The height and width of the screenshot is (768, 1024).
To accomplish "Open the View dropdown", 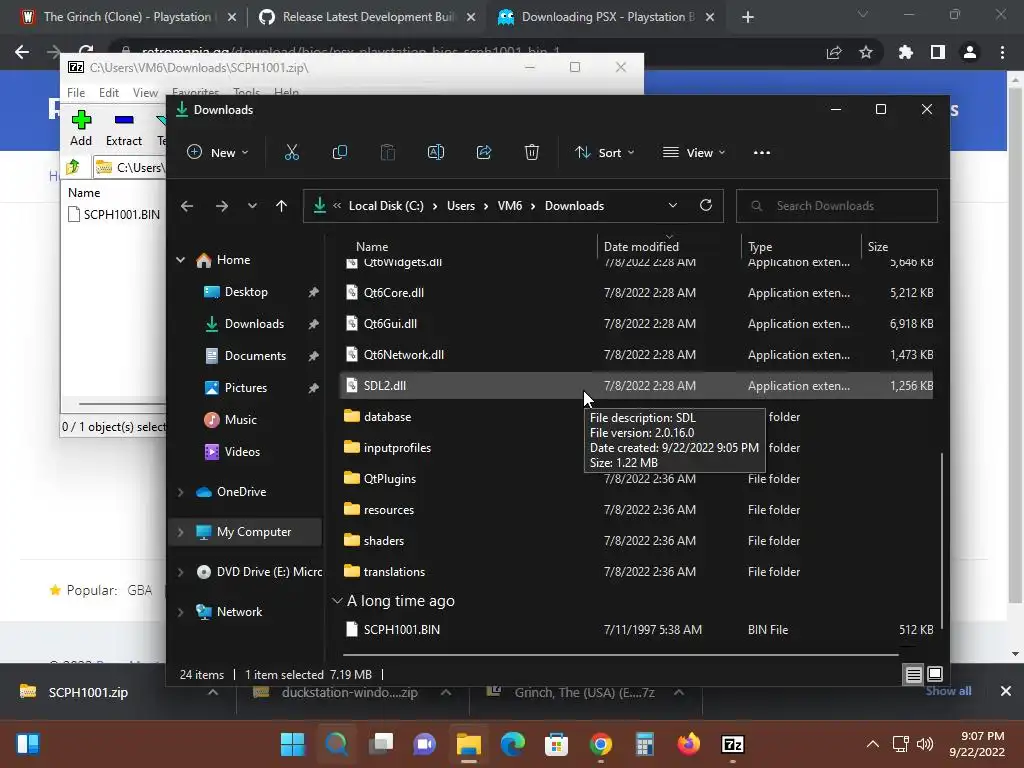I will point(694,152).
